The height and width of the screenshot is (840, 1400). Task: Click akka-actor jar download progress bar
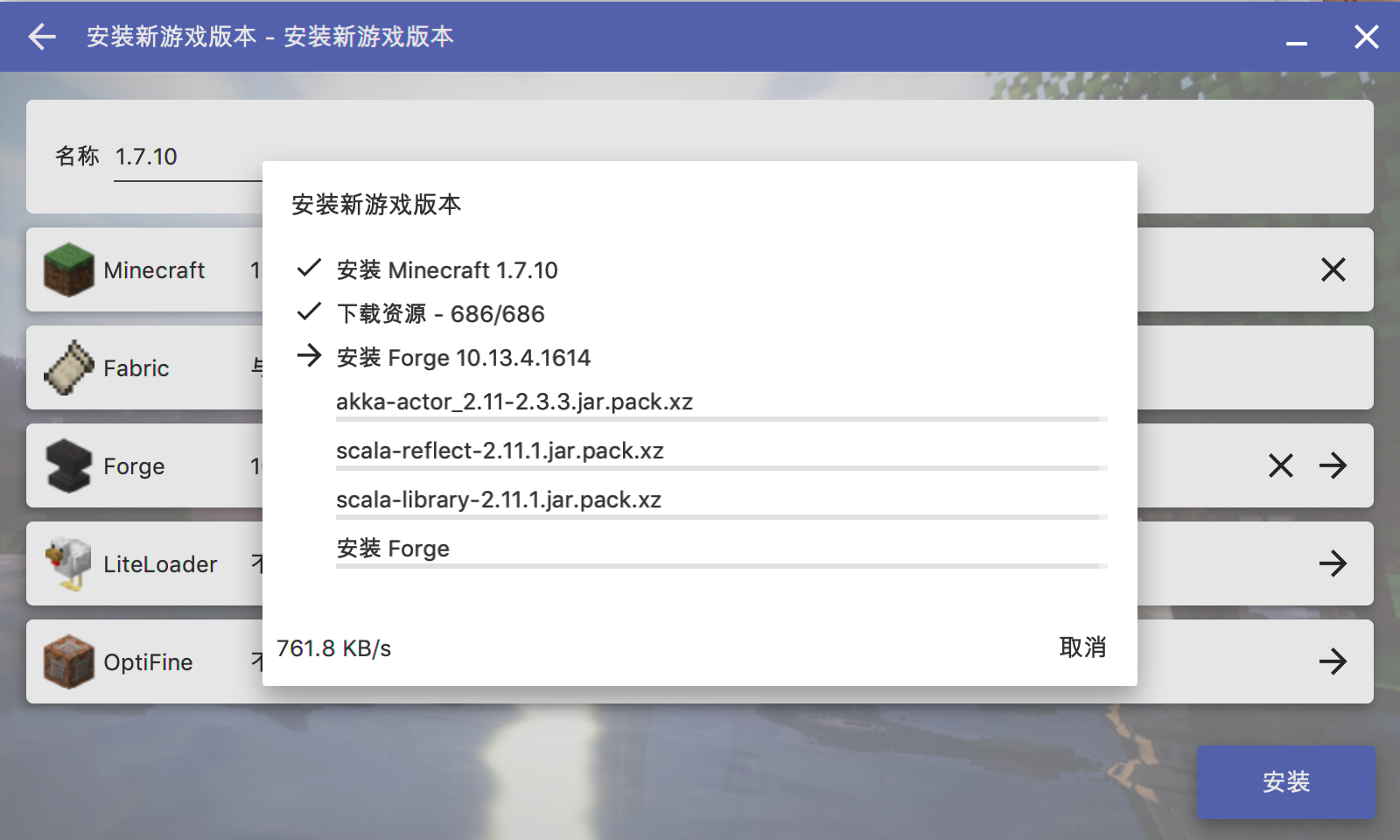(x=722, y=419)
